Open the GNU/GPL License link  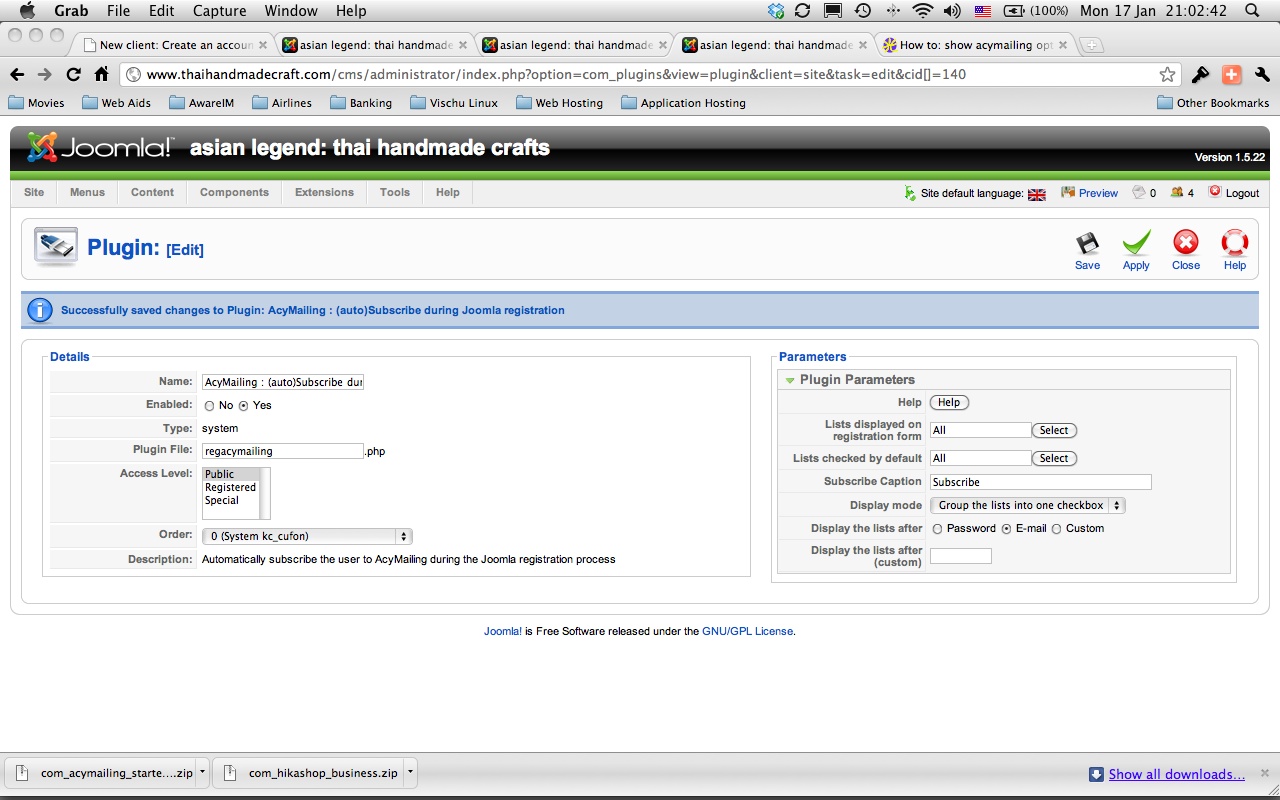click(x=748, y=632)
